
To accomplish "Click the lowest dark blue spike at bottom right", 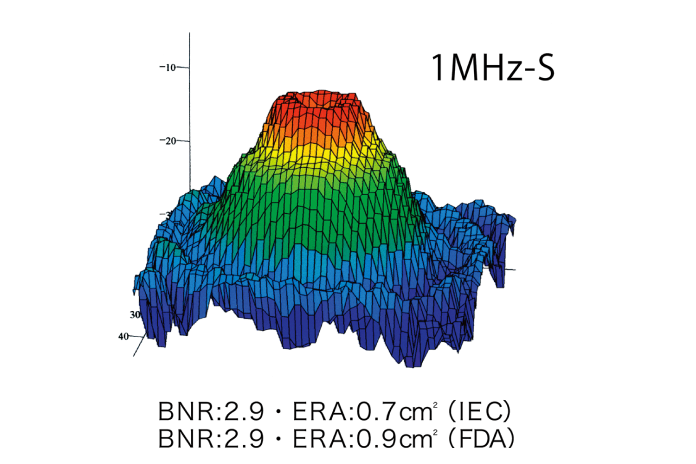I will coord(410,360).
